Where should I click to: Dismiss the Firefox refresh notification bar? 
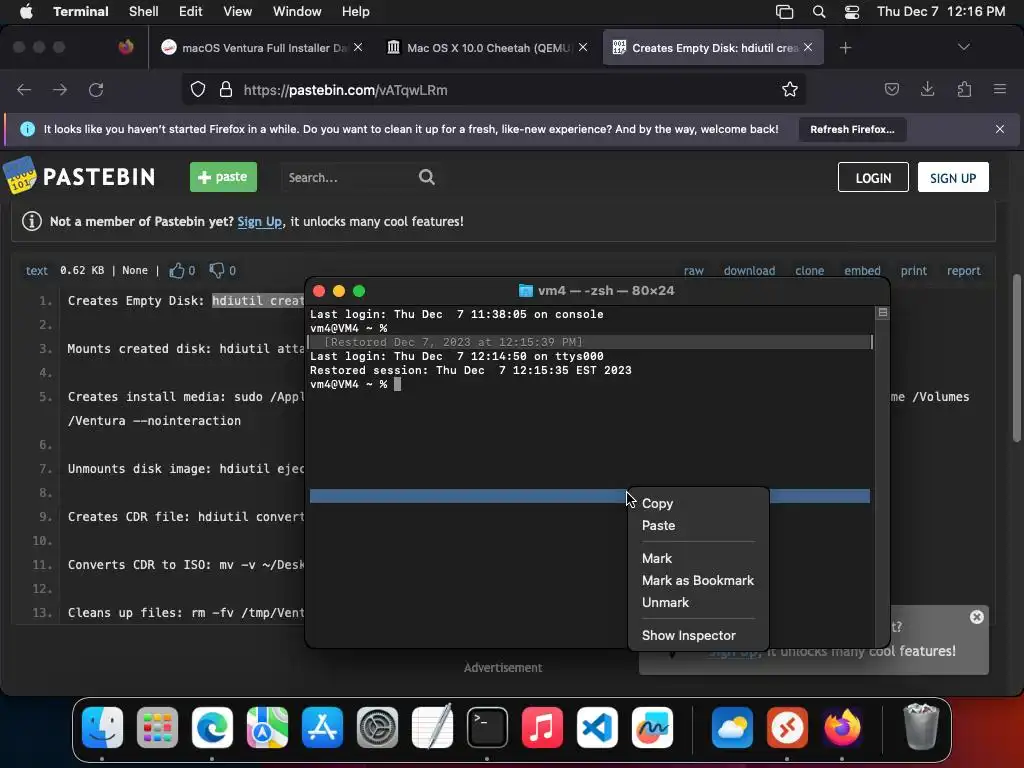coord(1000,129)
